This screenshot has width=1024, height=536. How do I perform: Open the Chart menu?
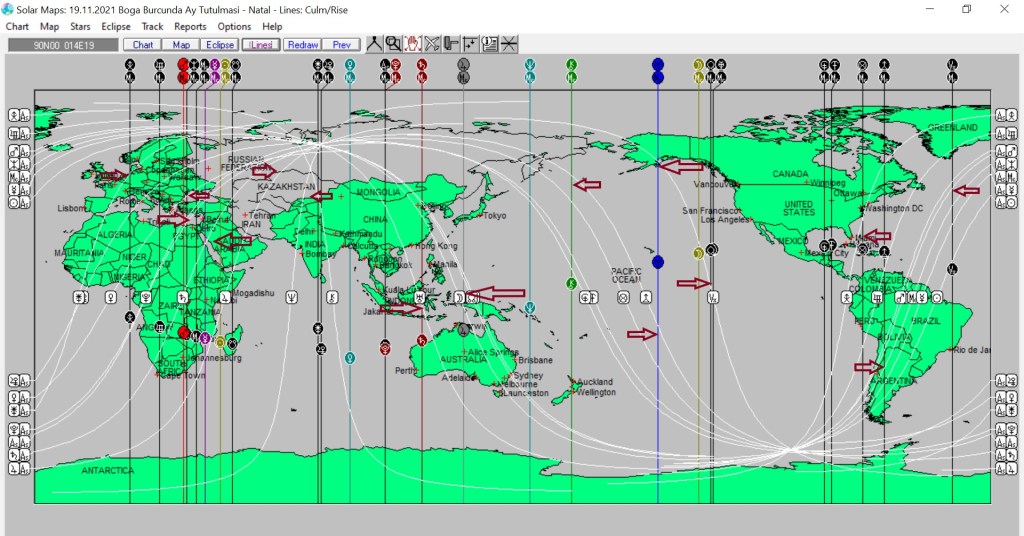click(17, 26)
